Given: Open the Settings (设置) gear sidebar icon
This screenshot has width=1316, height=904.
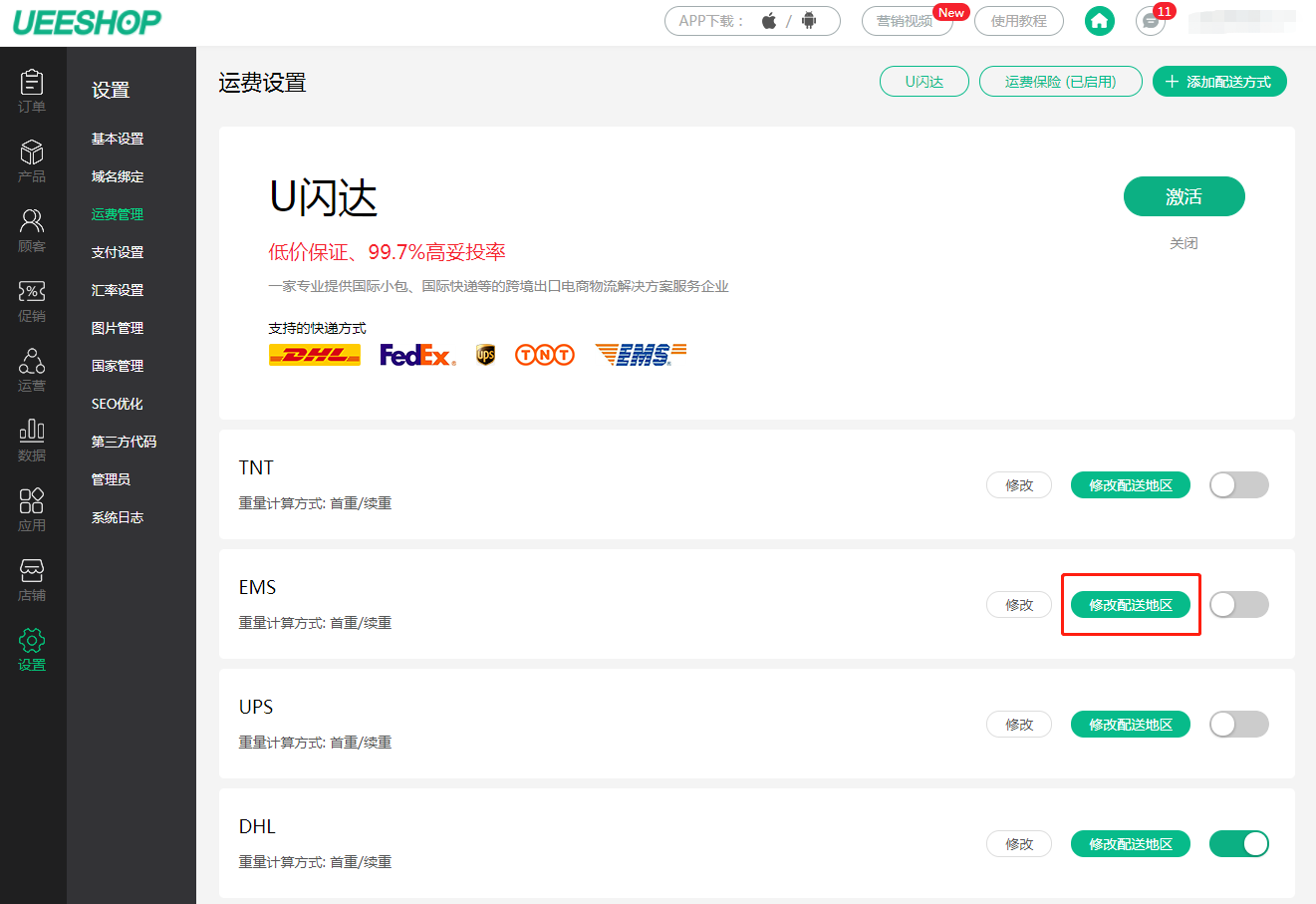Looking at the screenshot, I should [x=32, y=649].
